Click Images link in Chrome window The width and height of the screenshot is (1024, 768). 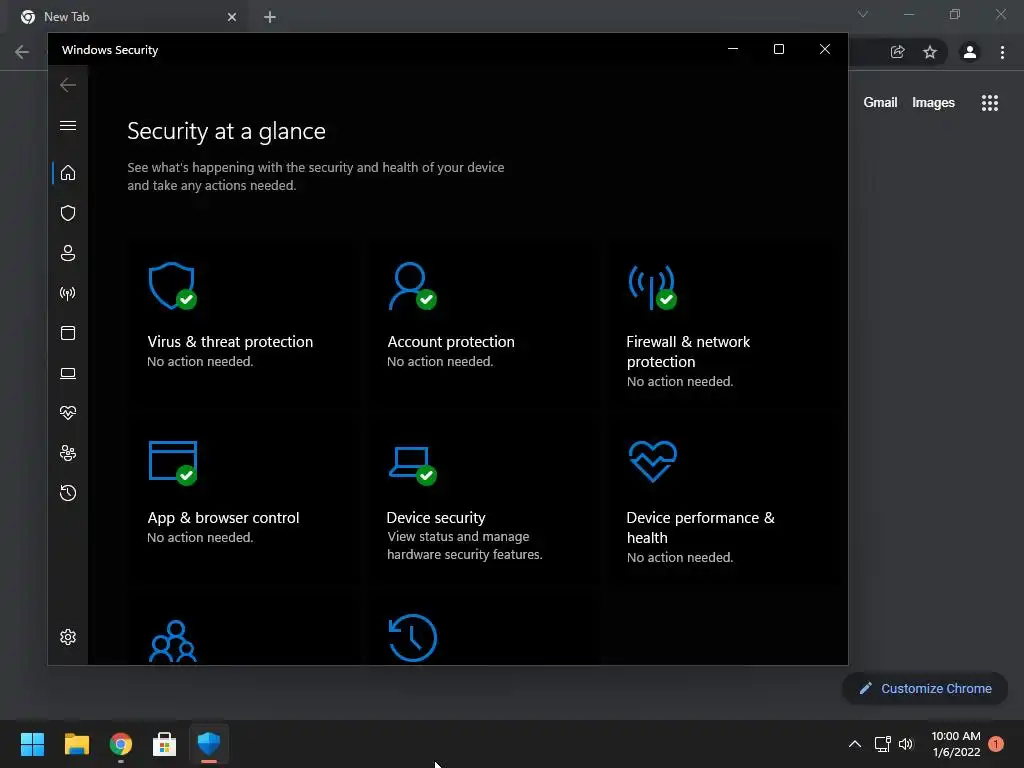pos(933,103)
